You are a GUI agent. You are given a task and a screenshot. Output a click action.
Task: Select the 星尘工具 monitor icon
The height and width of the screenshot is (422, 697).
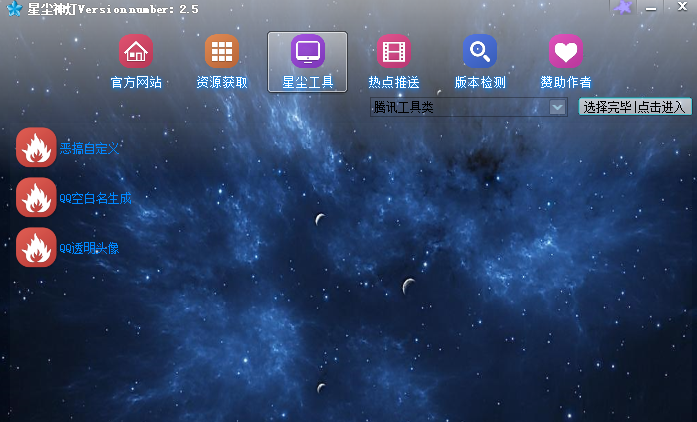click(308, 51)
